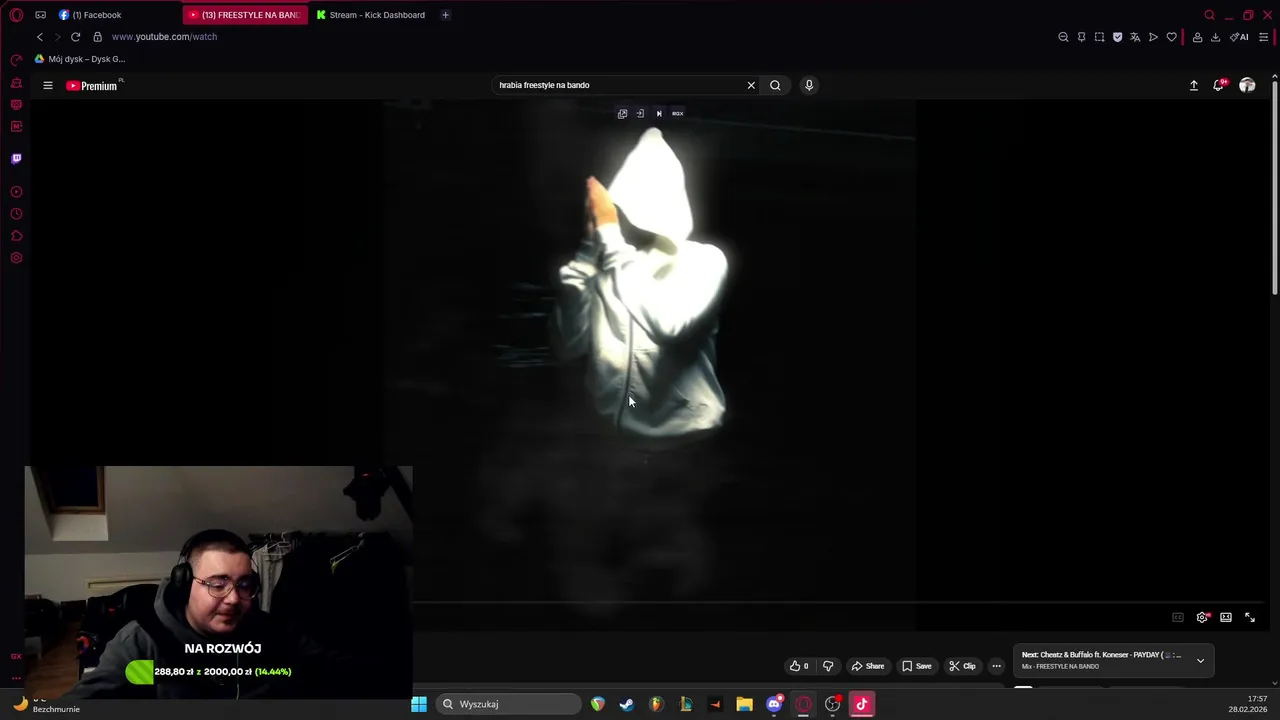Open the YouTube hamburger guide menu
Image resolution: width=1280 pixels, height=720 pixels.
click(x=47, y=85)
